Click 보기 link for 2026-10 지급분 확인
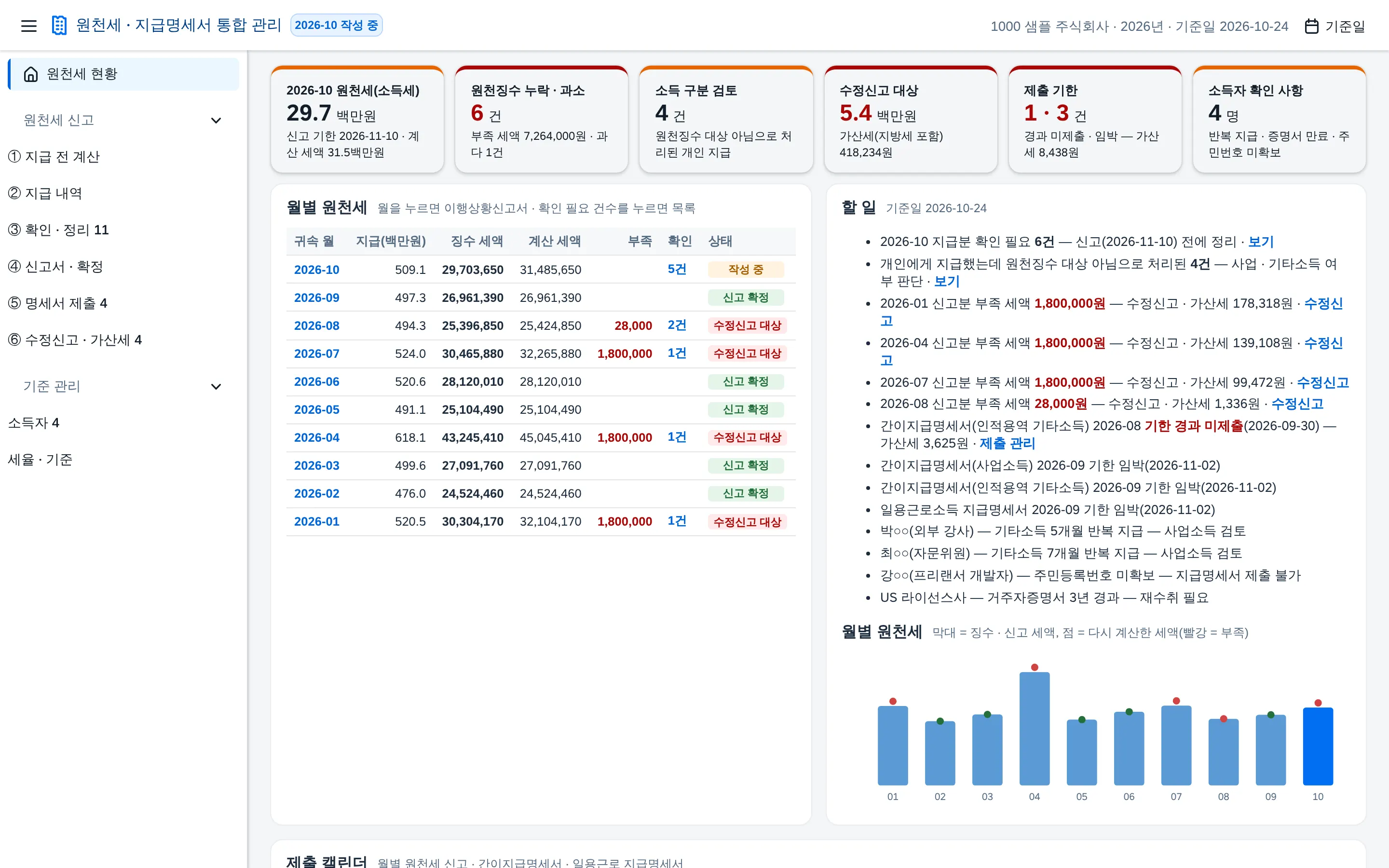Image resolution: width=1389 pixels, height=868 pixels. click(1261, 242)
